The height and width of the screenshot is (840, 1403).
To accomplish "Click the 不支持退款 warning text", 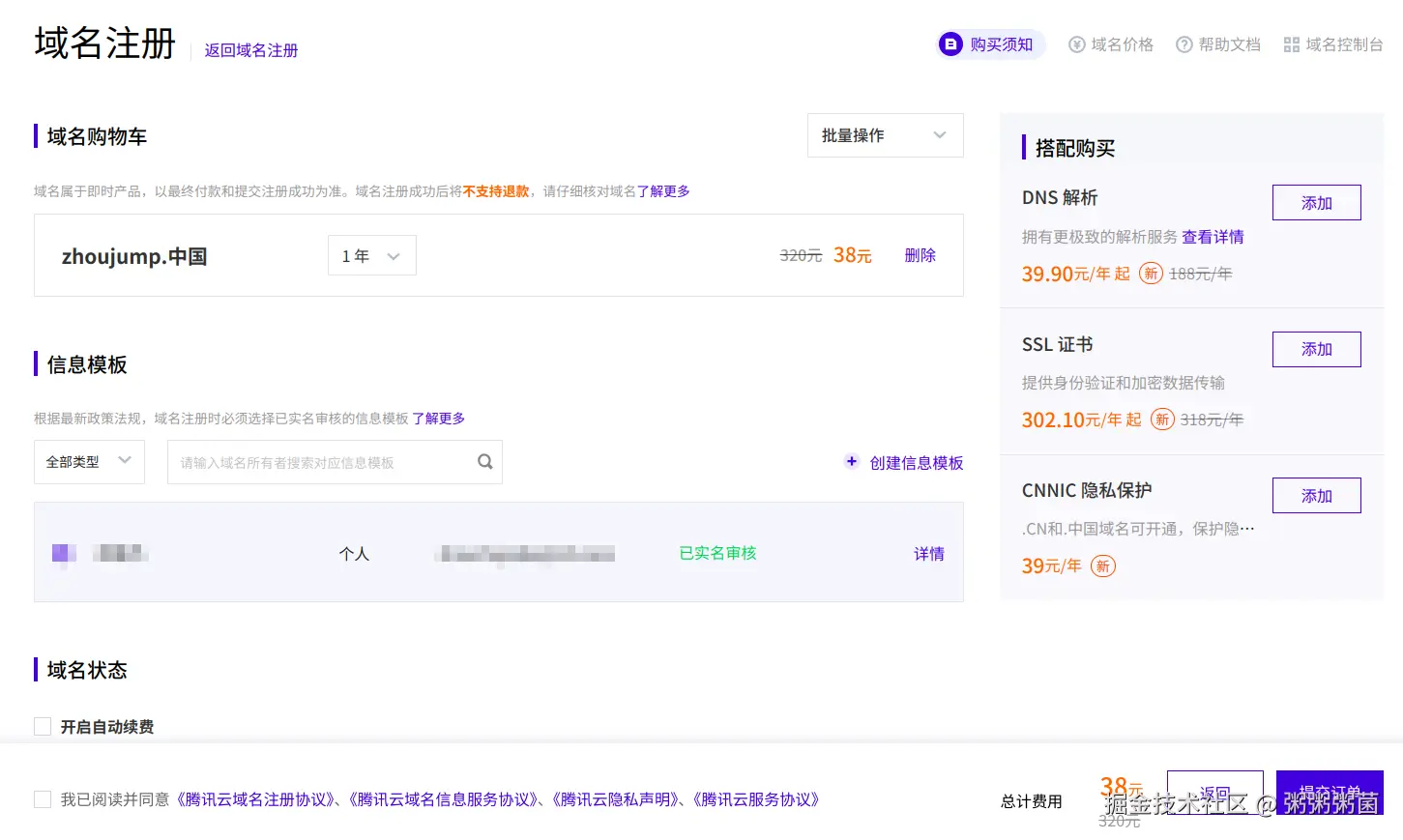I will 496,191.
